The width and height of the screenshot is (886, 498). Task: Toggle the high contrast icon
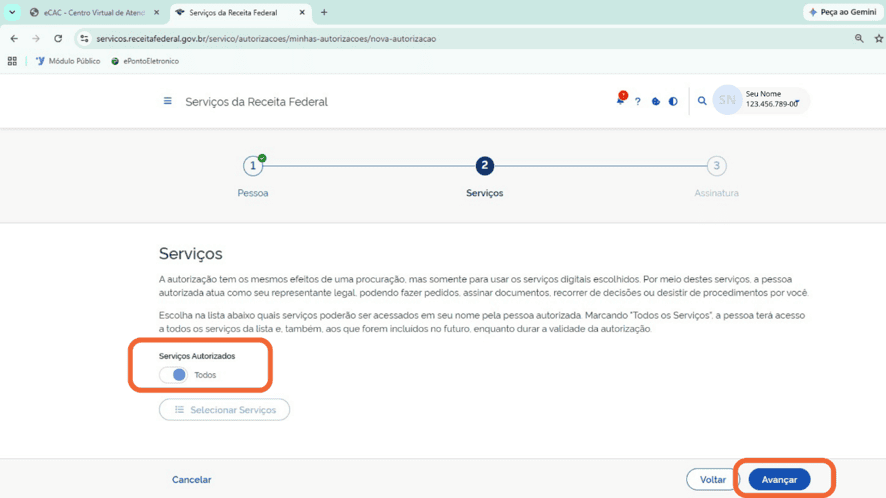tap(673, 102)
